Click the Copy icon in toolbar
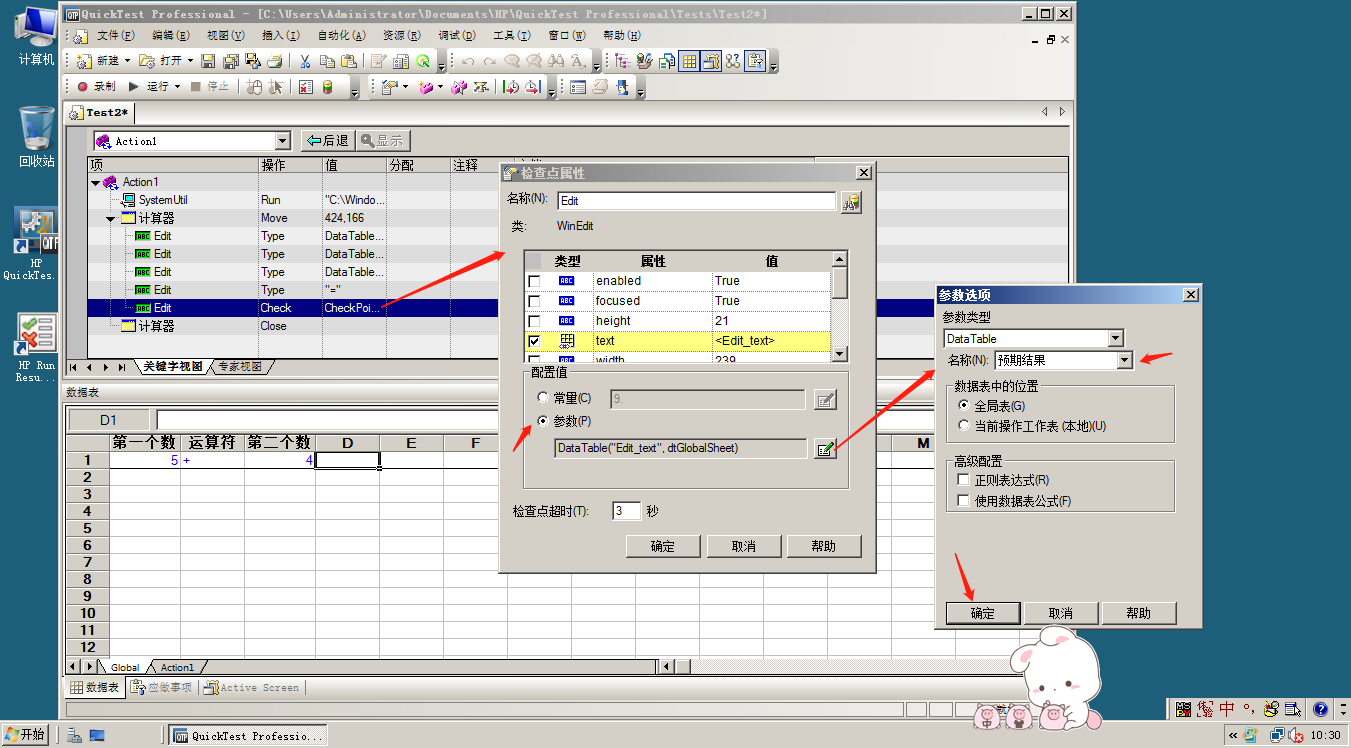Image resolution: width=1351 pixels, height=748 pixels. coord(327,61)
